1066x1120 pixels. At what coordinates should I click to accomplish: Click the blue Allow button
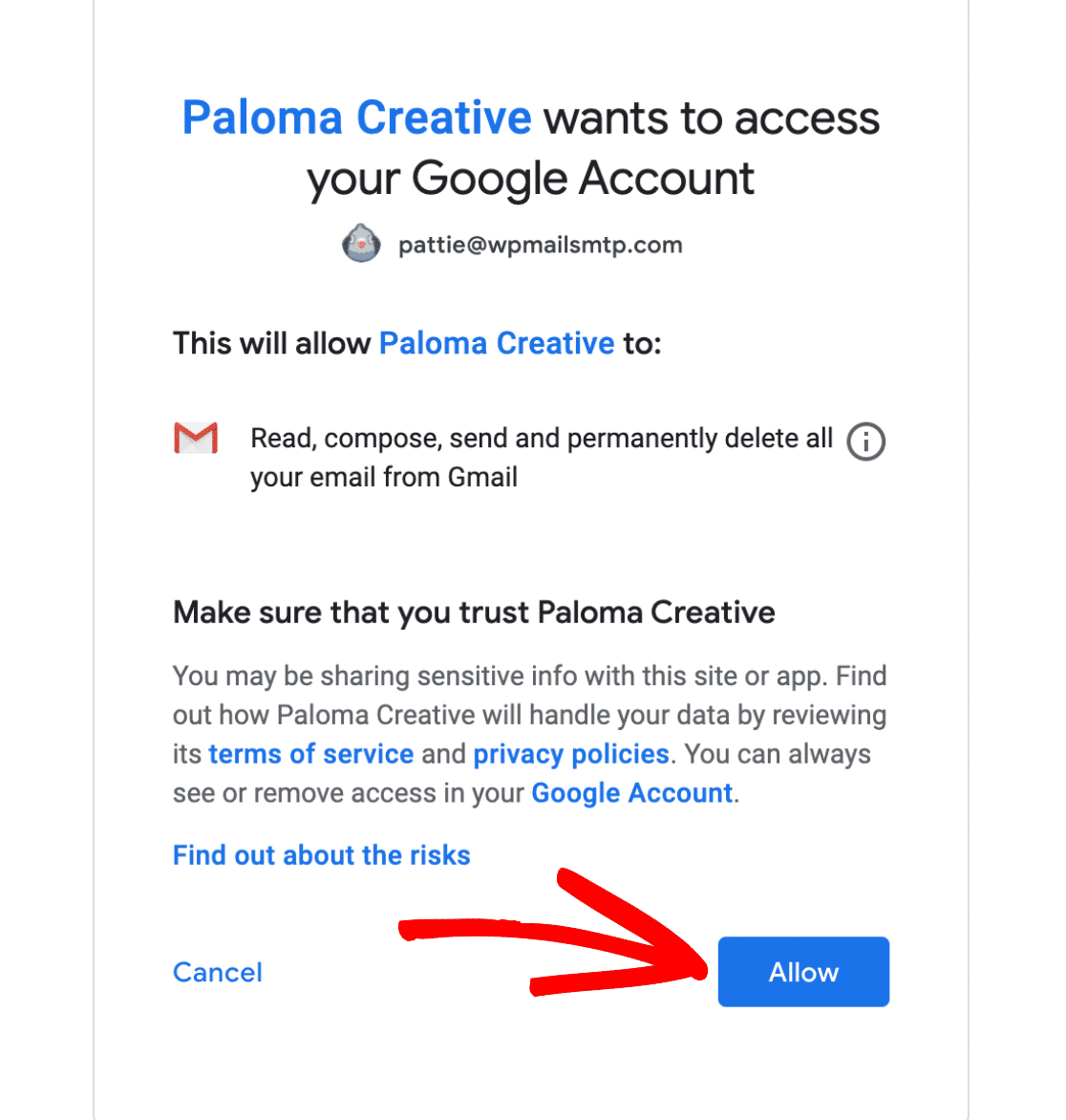[x=803, y=972]
